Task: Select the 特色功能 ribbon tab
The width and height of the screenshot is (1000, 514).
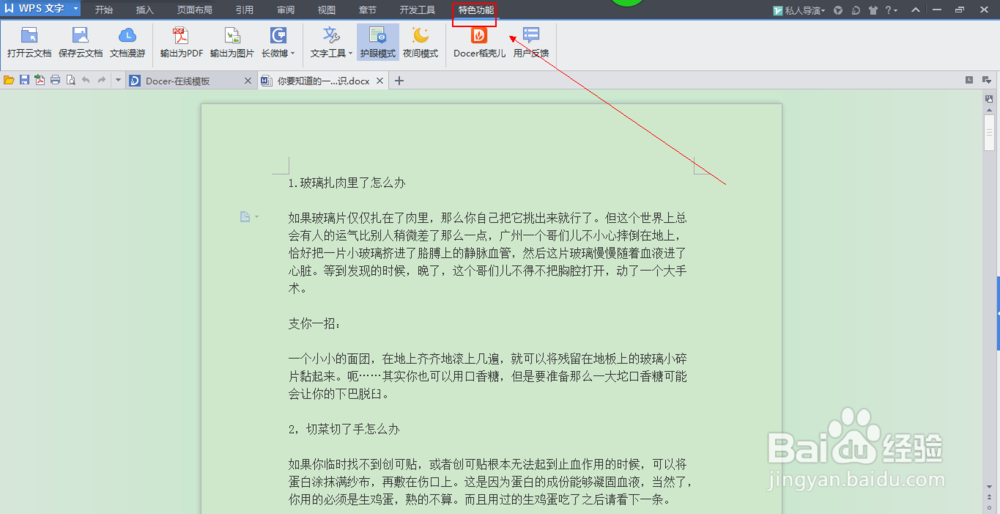Action: (476, 10)
